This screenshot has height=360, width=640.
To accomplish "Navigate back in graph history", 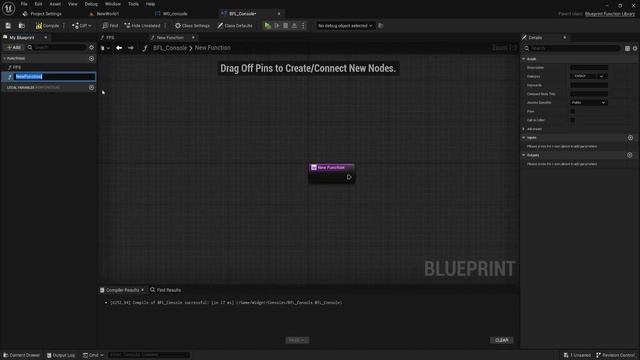I will pyautogui.click(x=119, y=48).
